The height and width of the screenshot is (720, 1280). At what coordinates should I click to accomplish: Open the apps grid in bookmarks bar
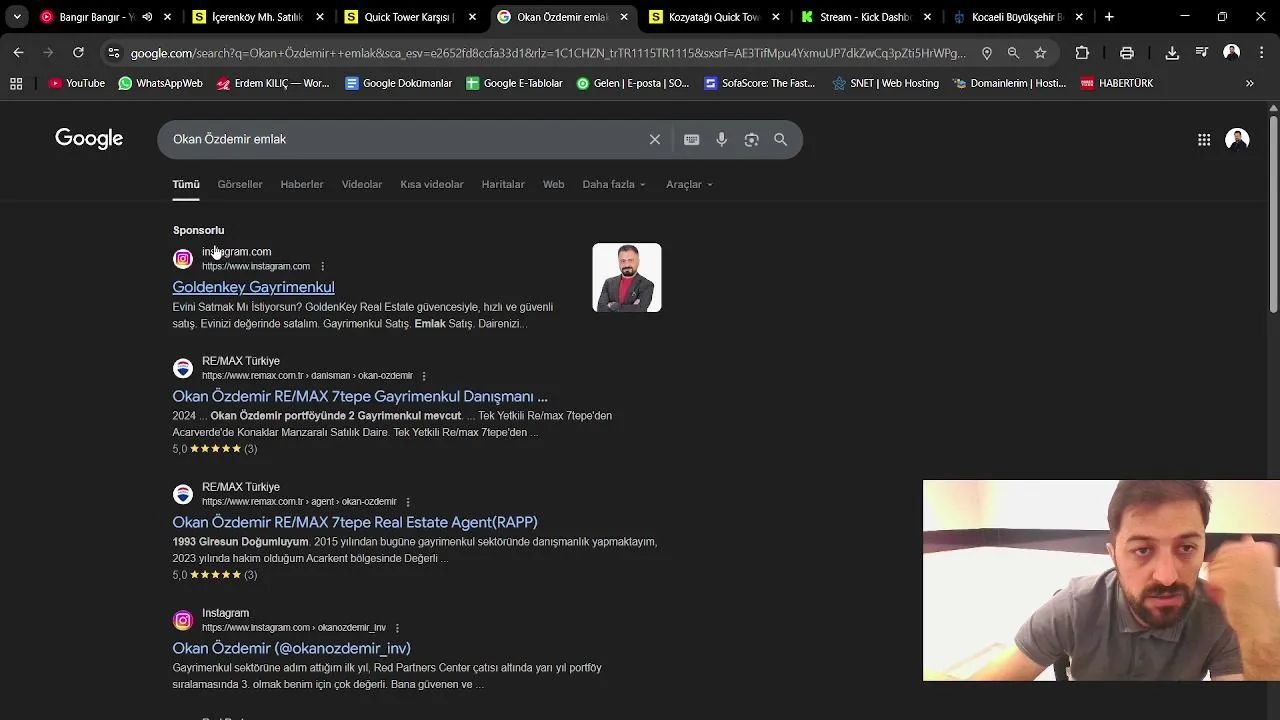click(16, 83)
